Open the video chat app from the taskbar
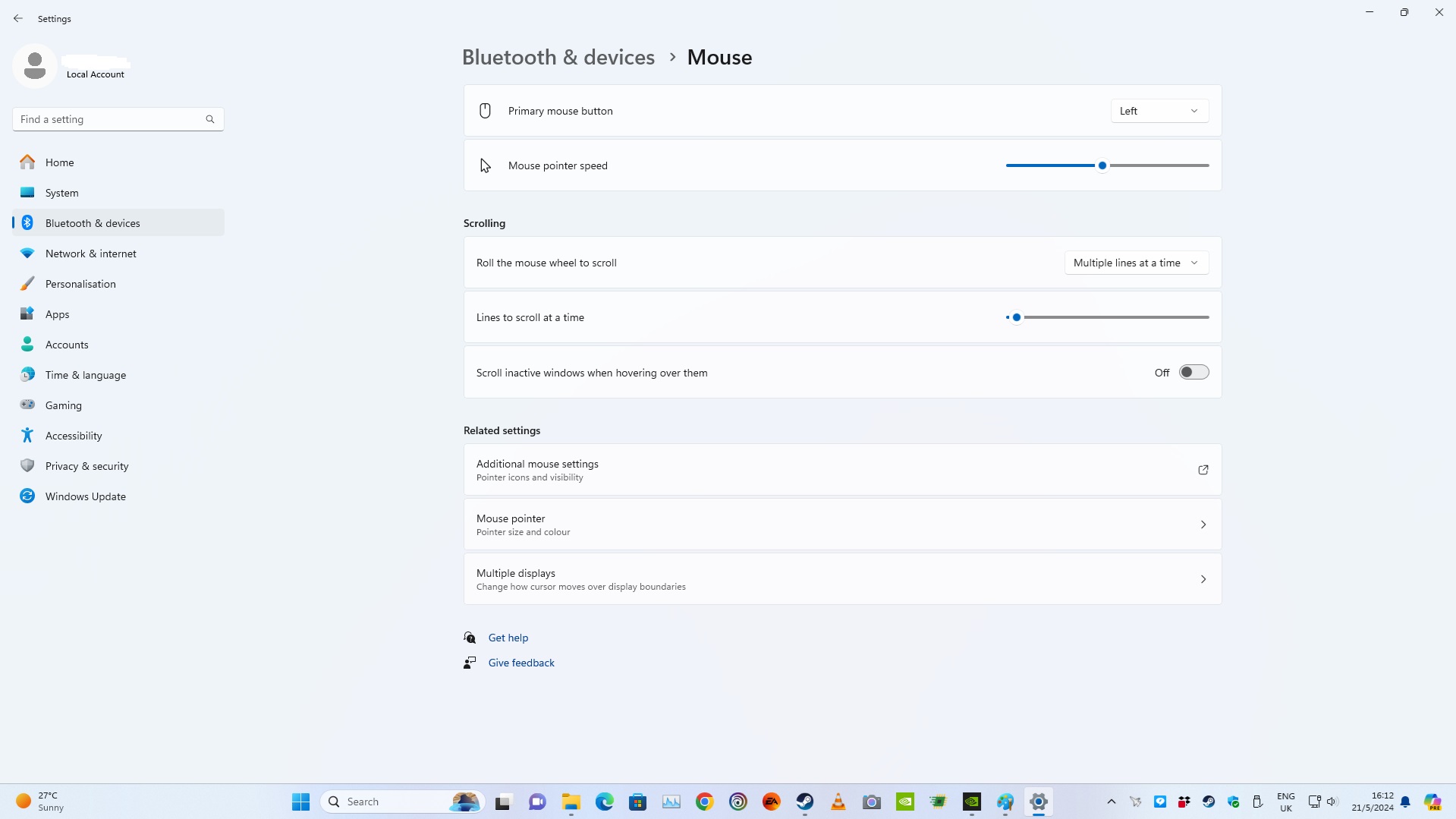 (x=538, y=802)
